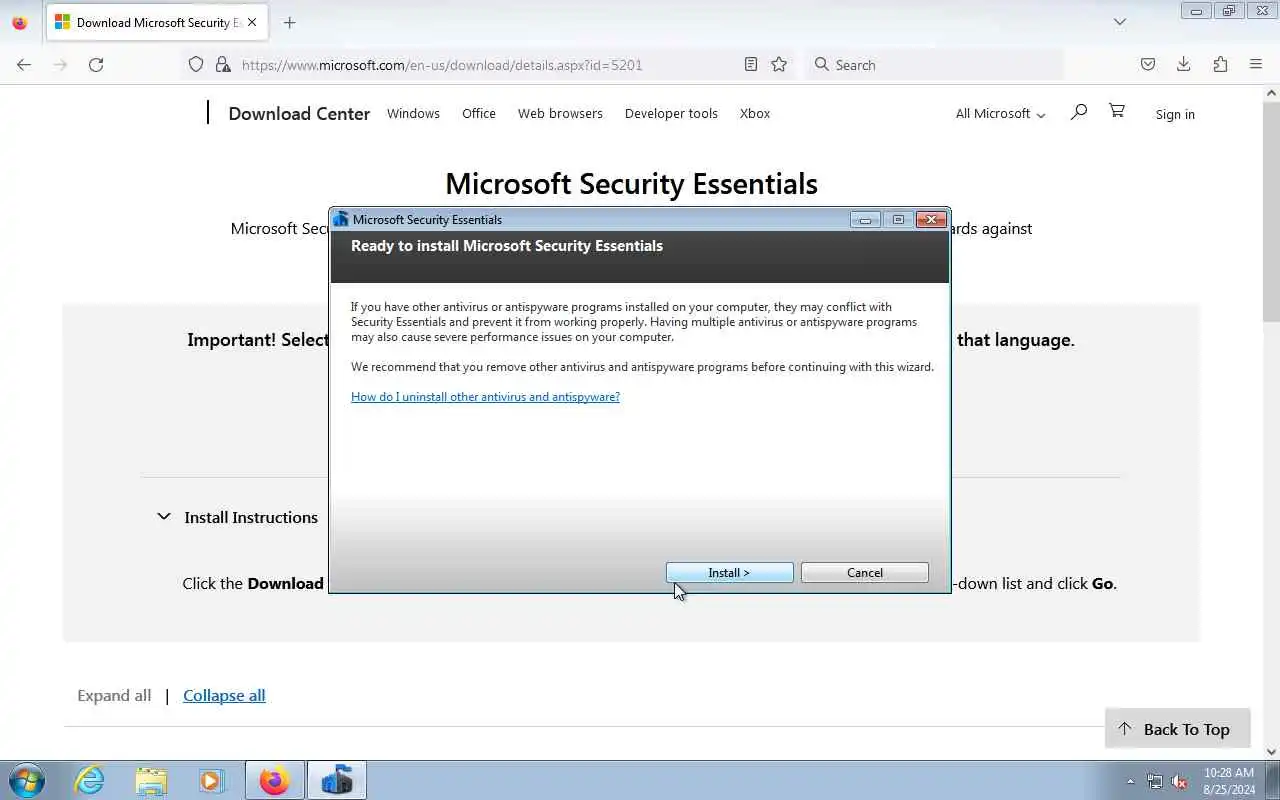Click the Microsoft site search magnifier icon
The width and height of the screenshot is (1280, 800).
point(1078,112)
